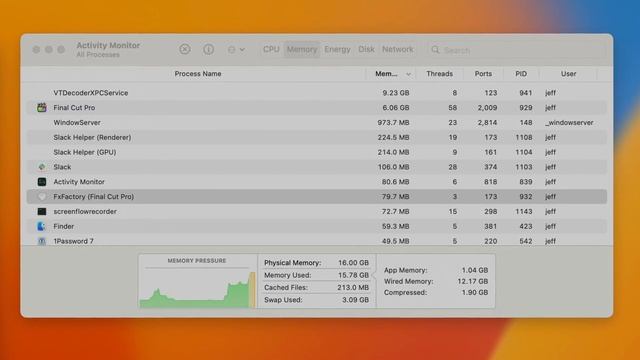Select the screenflowrecorder process name

point(85,211)
